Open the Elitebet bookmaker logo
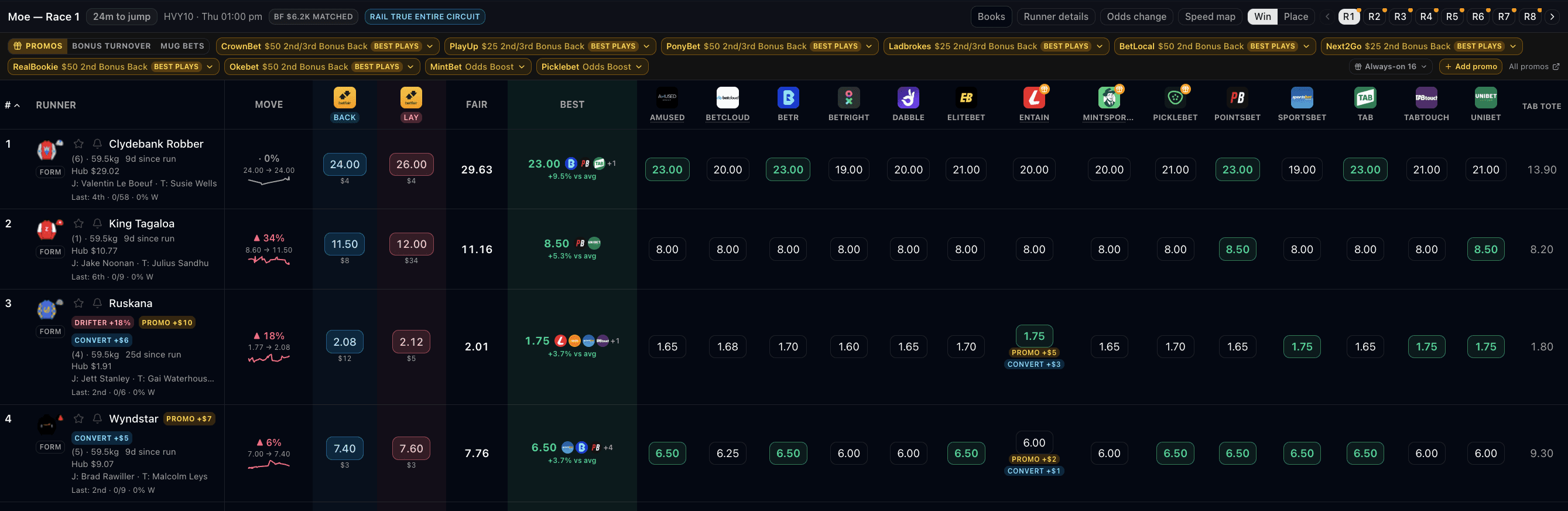 (966, 97)
